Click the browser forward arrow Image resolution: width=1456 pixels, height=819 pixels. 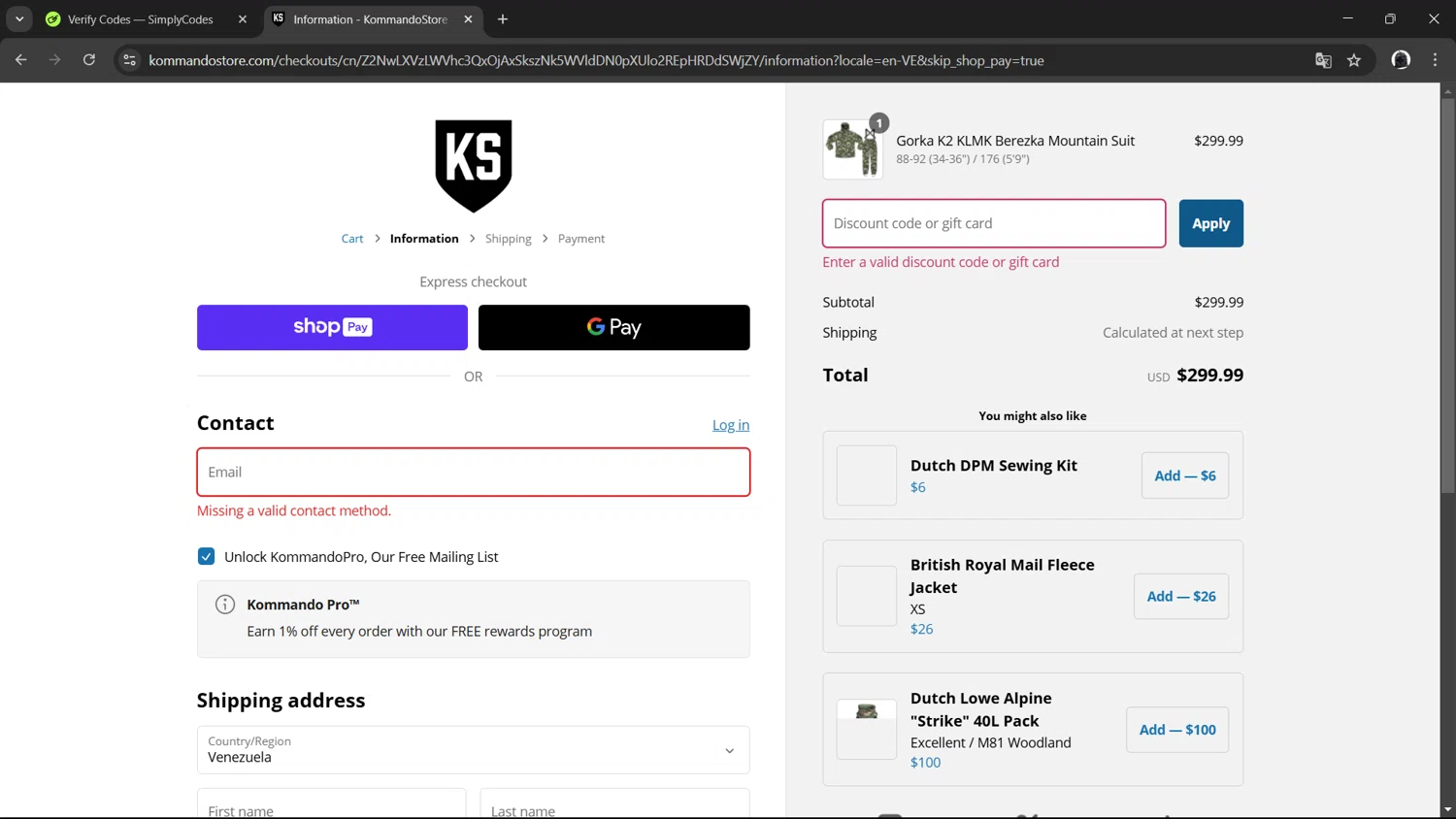point(55,60)
